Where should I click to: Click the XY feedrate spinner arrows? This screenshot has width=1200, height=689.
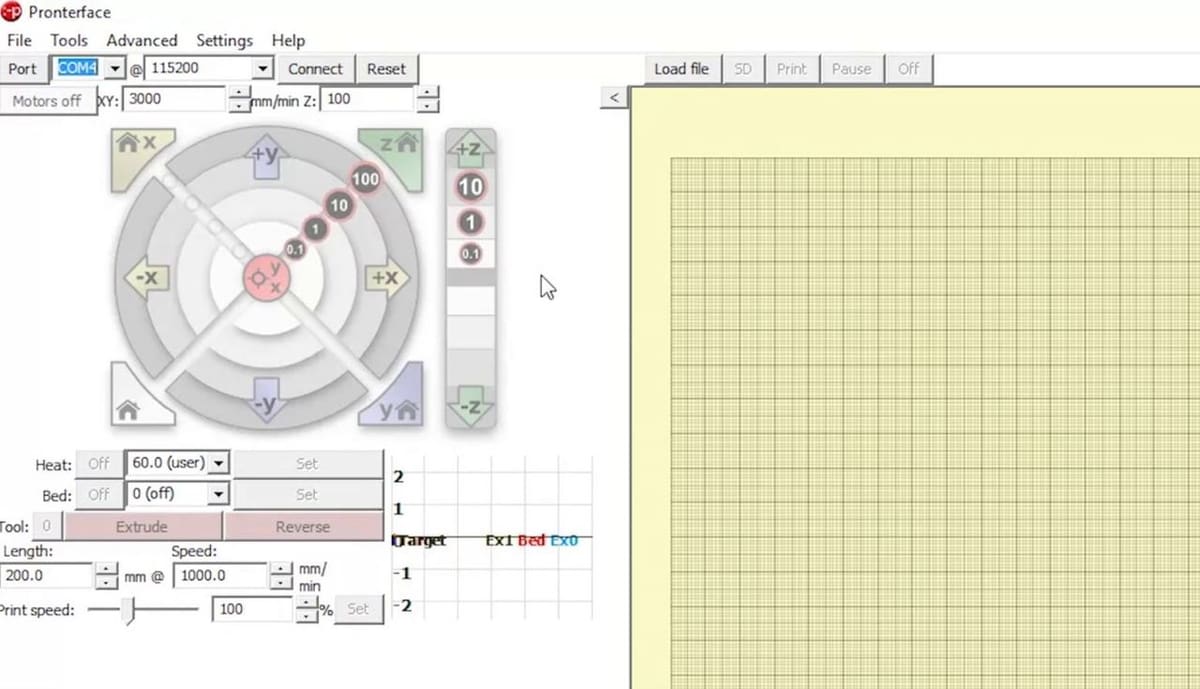239,99
